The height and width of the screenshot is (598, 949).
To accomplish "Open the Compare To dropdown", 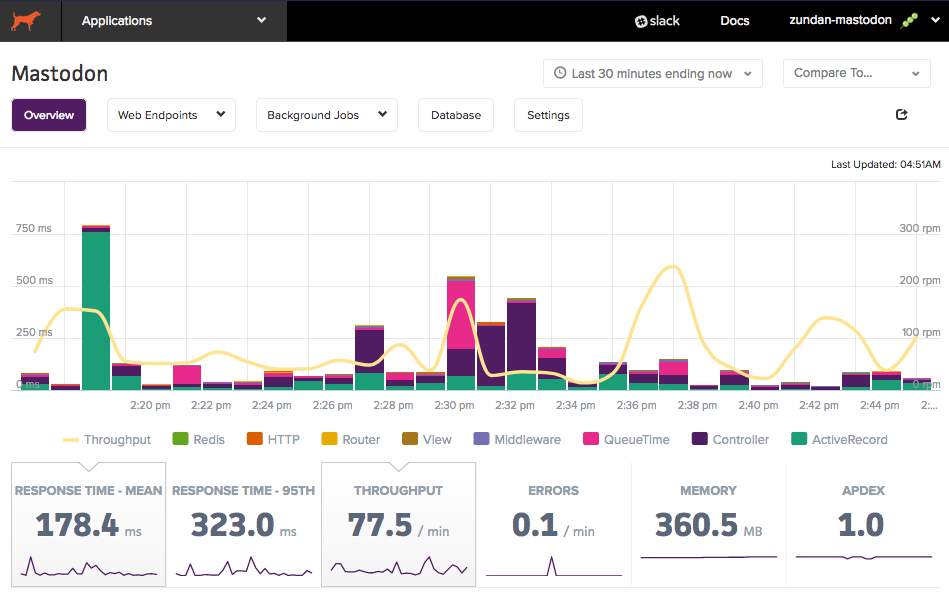I will pos(856,73).
